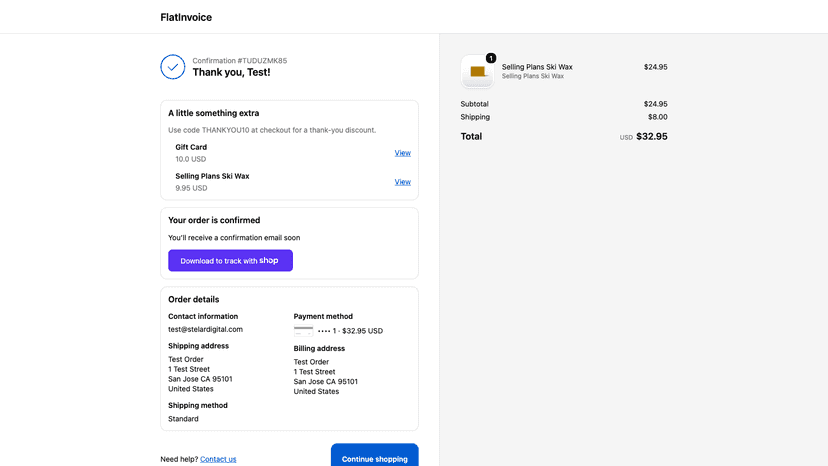Click the Shipping address label

(199, 346)
